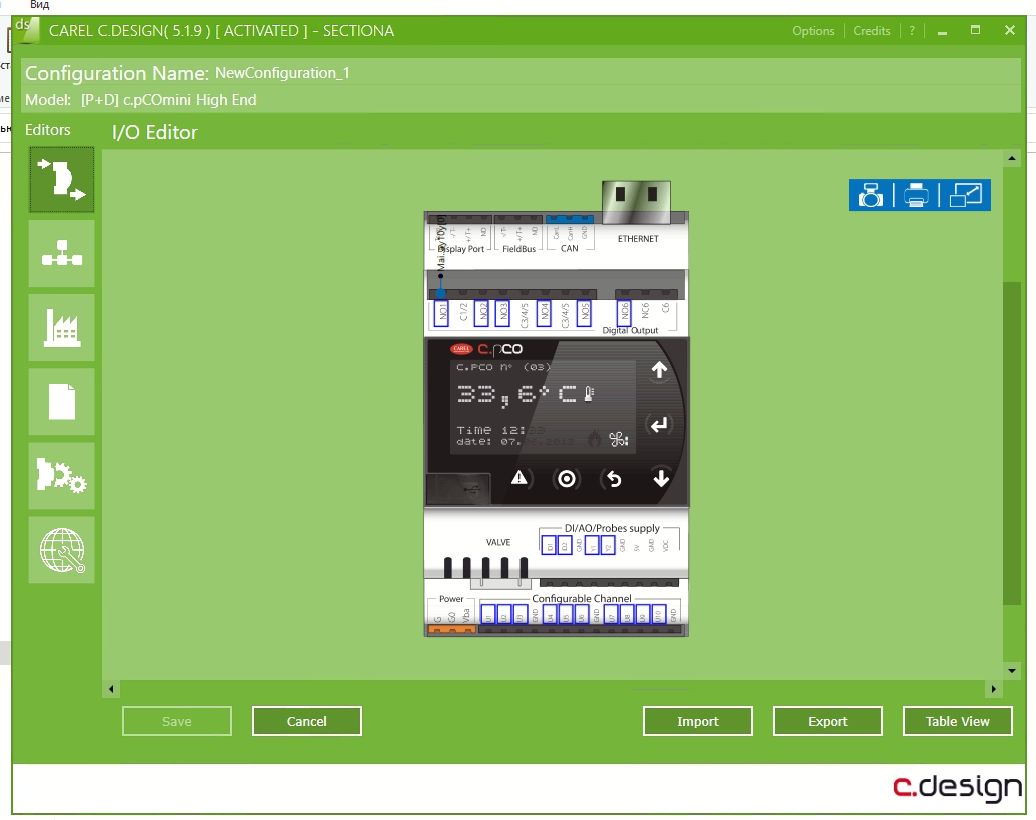Open the blank document editor icon
Viewport: 1036px width, 820px height.
coord(61,402)
